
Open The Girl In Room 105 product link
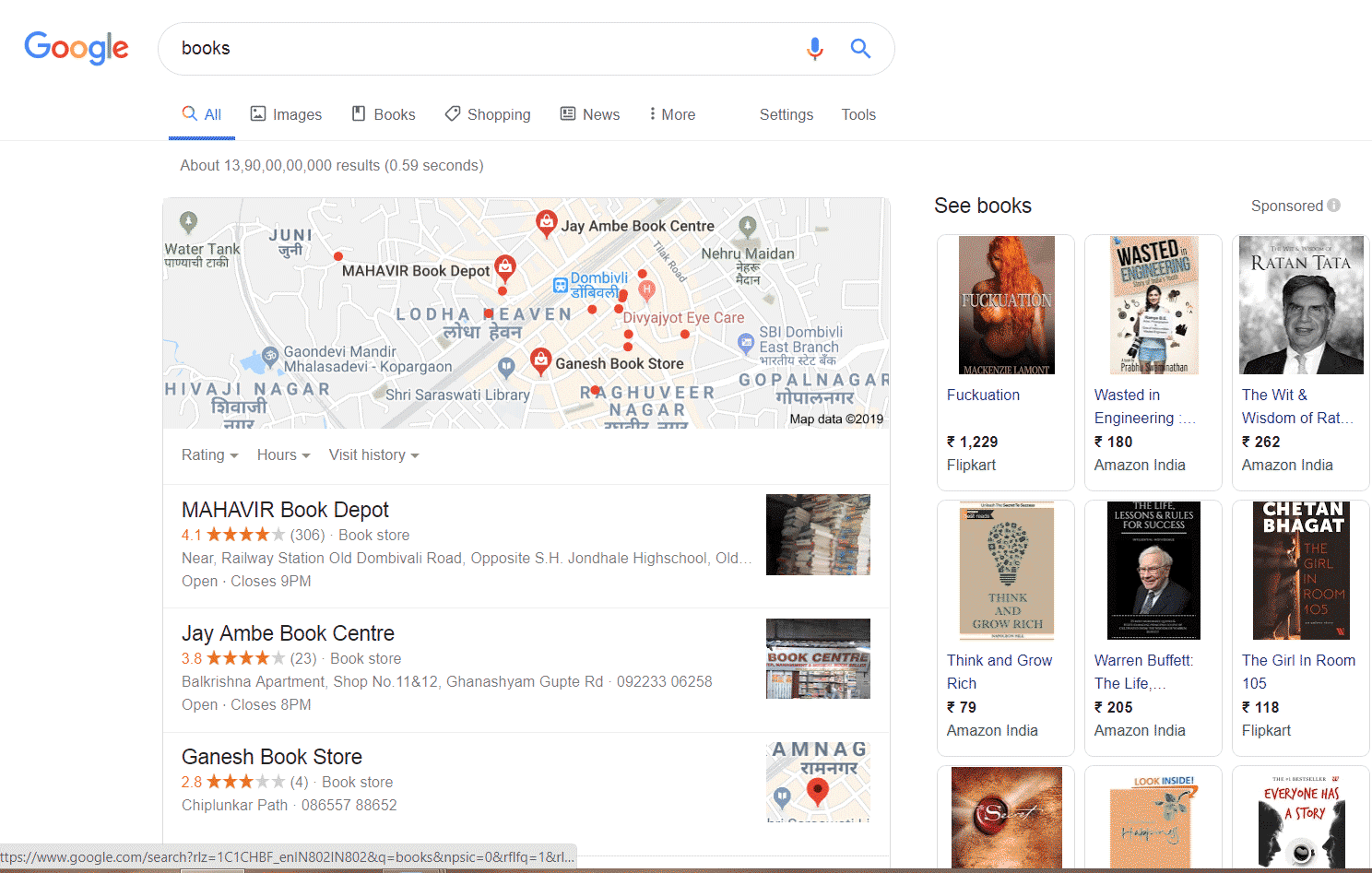point(1298,672)
